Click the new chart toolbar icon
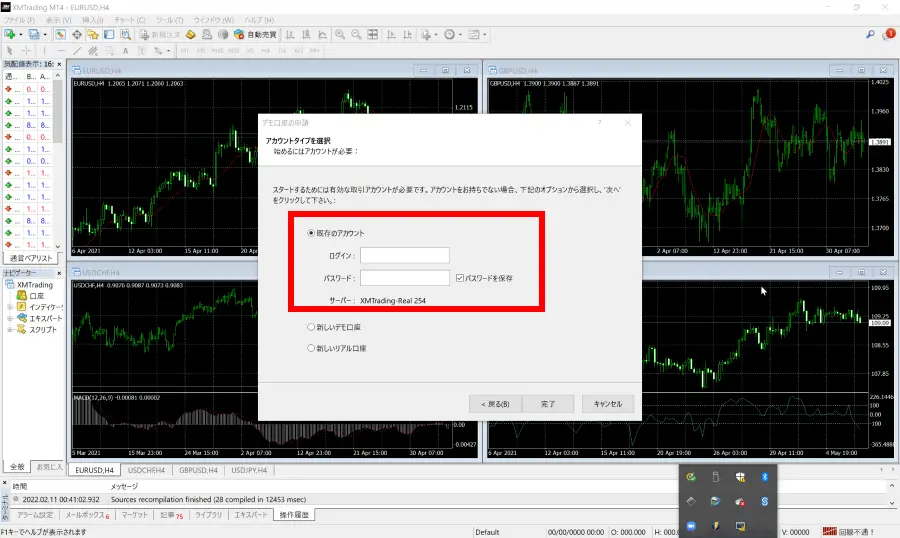The image size is (900, 538). 10,34
